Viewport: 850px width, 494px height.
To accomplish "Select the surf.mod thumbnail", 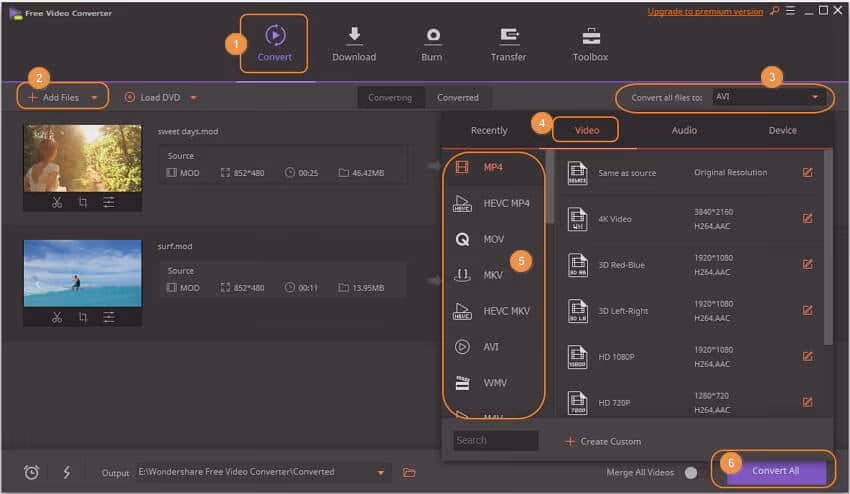I will click(82, 273).
